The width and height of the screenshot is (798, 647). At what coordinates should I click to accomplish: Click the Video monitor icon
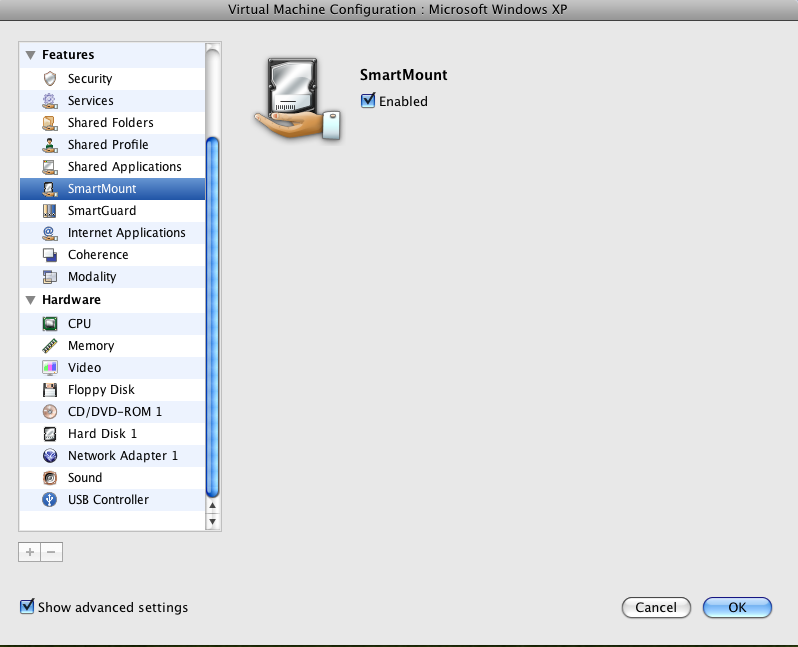50,368
